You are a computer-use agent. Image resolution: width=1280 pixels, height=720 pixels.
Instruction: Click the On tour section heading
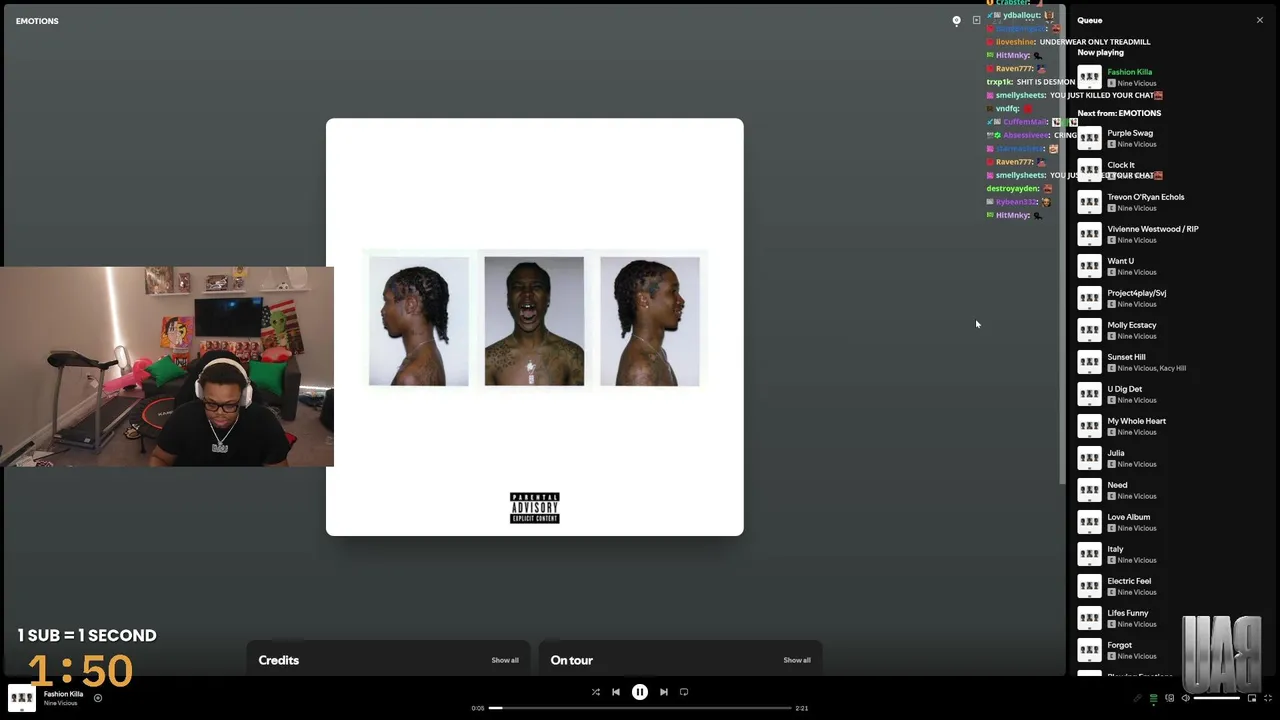pos(571,660)
